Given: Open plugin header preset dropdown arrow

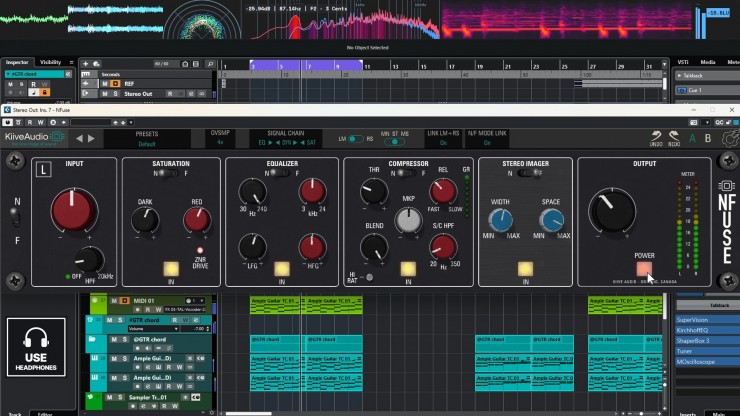Looking at the screenshot, I should click(131, 122).
